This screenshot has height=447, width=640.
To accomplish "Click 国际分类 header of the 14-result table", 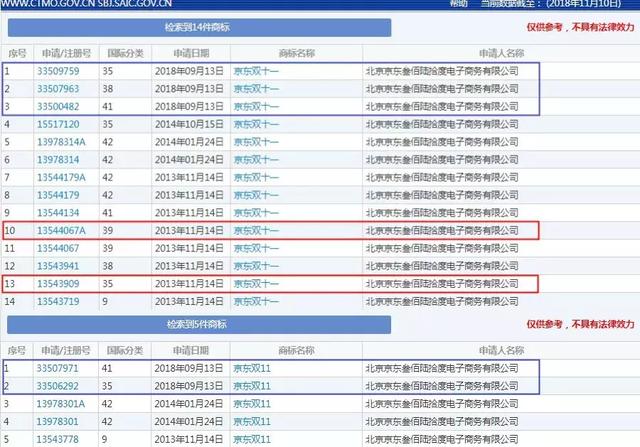I will click(x=125, y=53).
